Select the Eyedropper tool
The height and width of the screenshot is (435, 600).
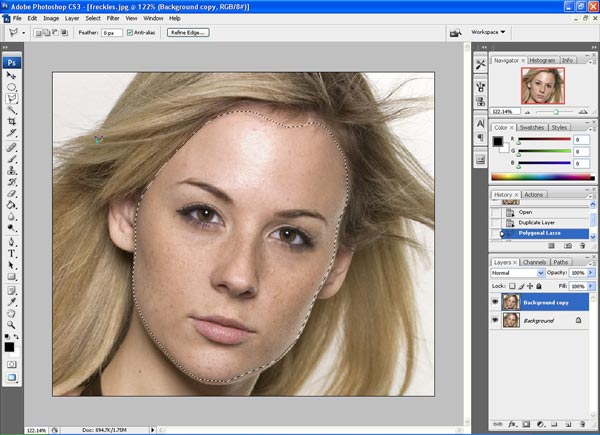[11, 302]
